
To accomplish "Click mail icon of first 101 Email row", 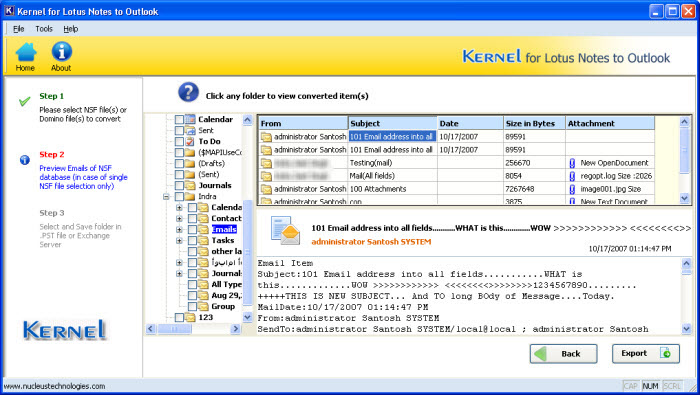I will tap(267, 137).
